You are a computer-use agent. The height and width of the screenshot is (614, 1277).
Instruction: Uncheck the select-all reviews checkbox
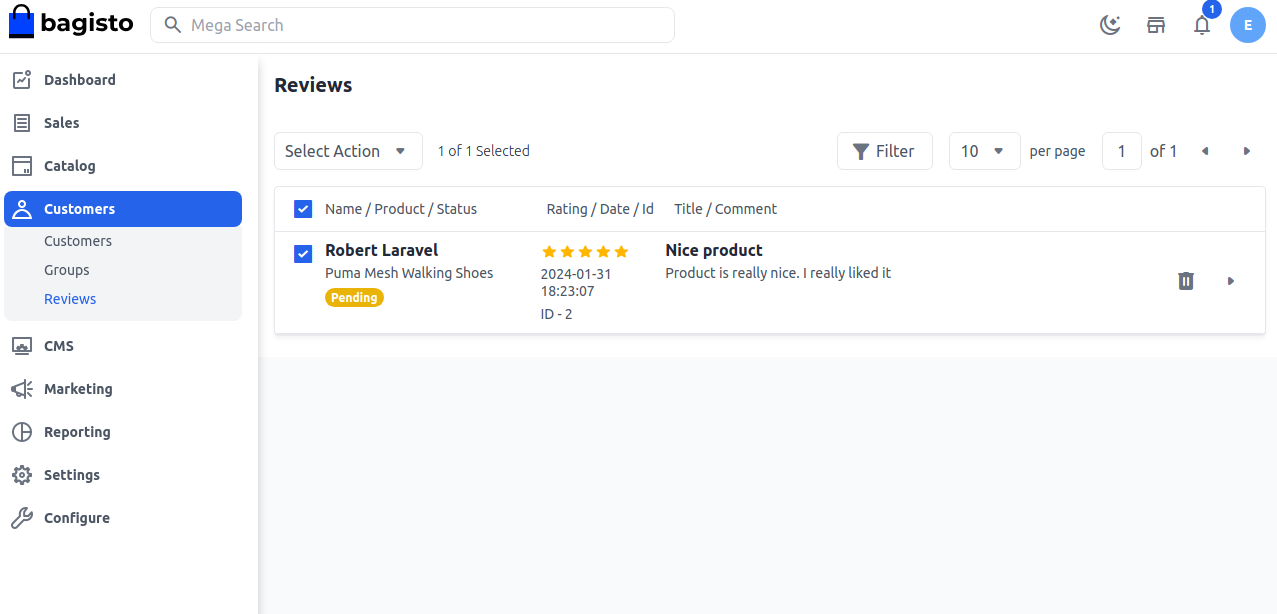[x=303, y=209]
